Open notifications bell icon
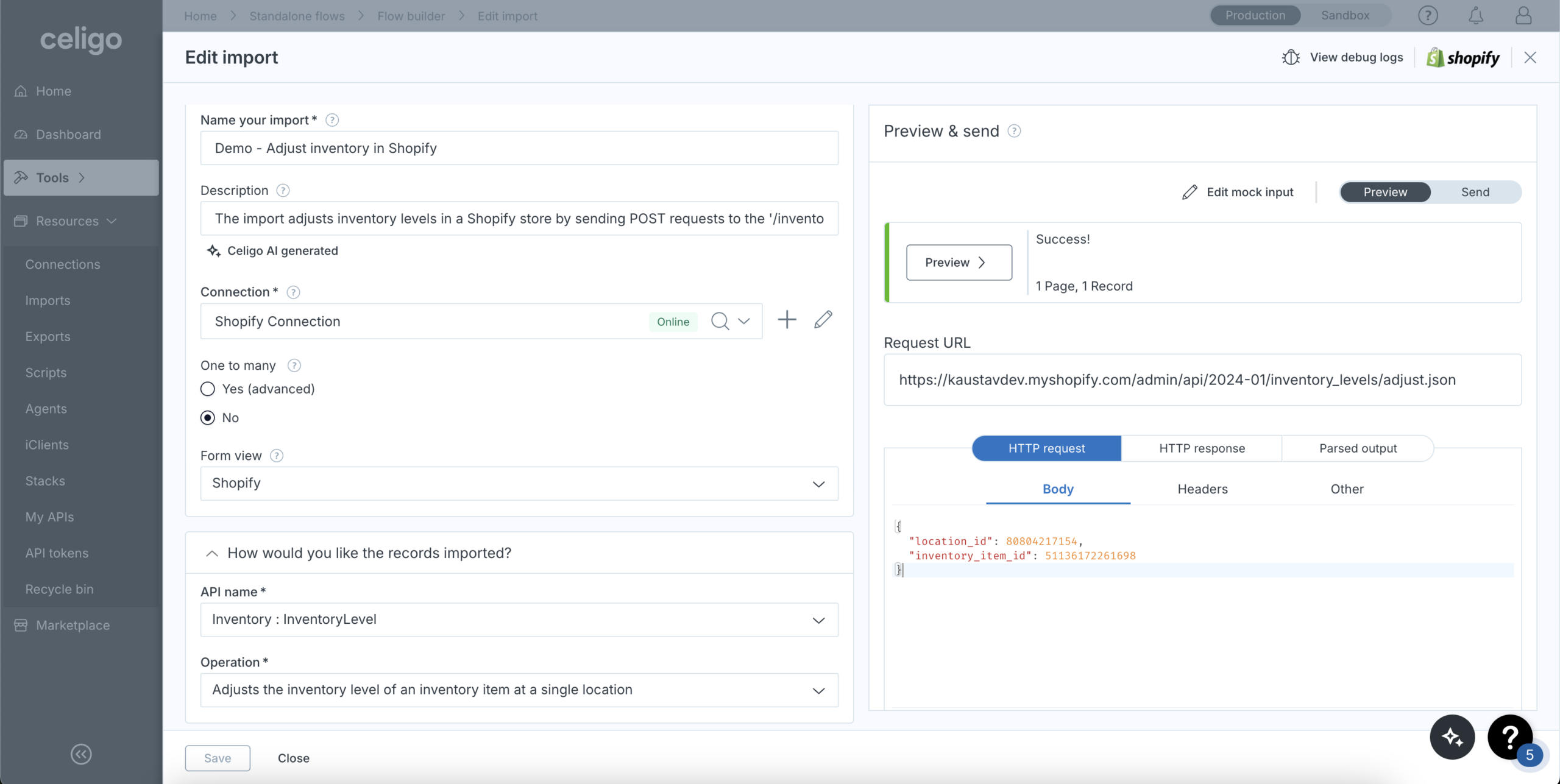 pyautogui.click(x=1475, y=16)
